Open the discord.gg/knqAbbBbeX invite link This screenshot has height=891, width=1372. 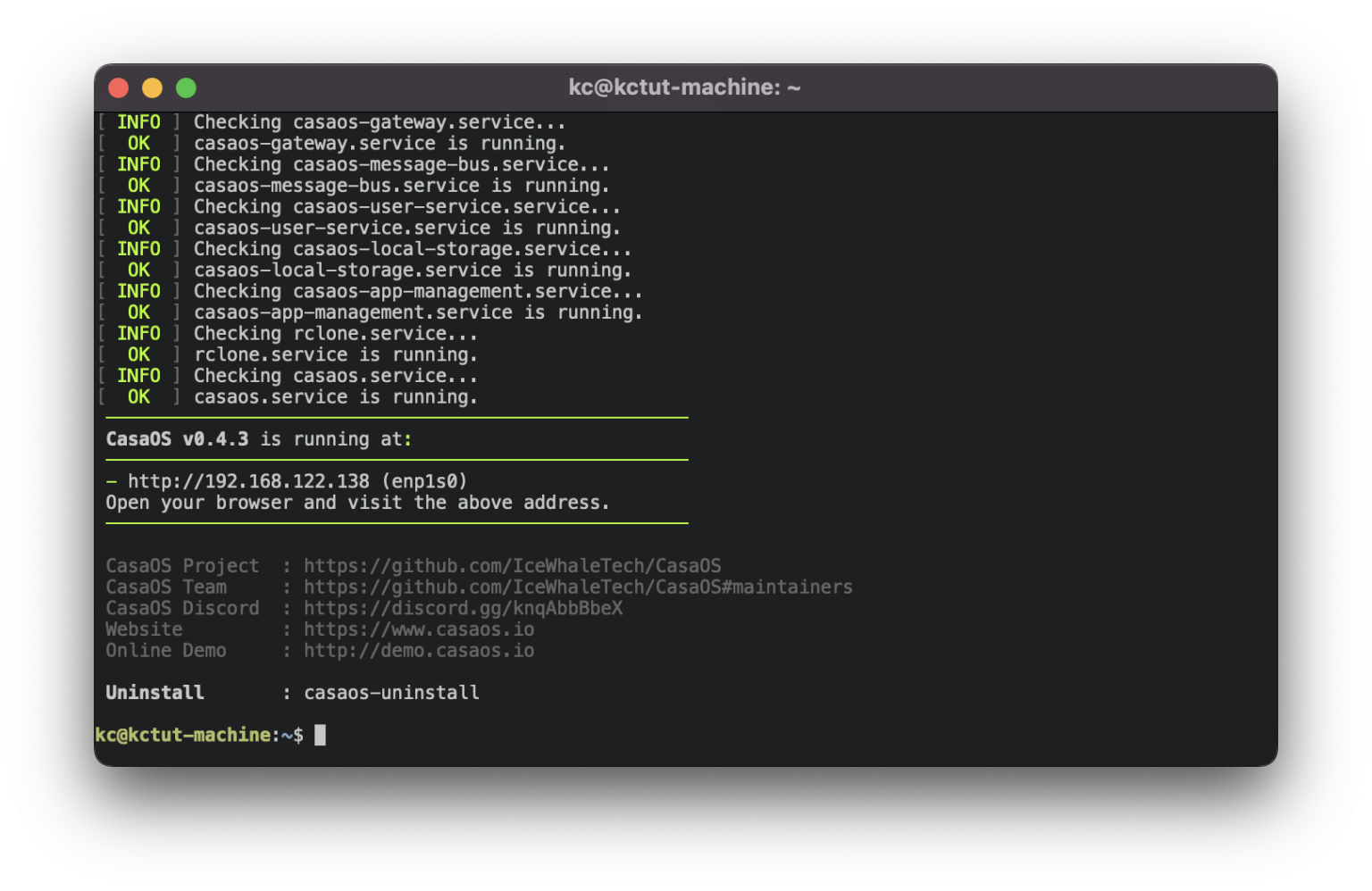tap(464, 609)
